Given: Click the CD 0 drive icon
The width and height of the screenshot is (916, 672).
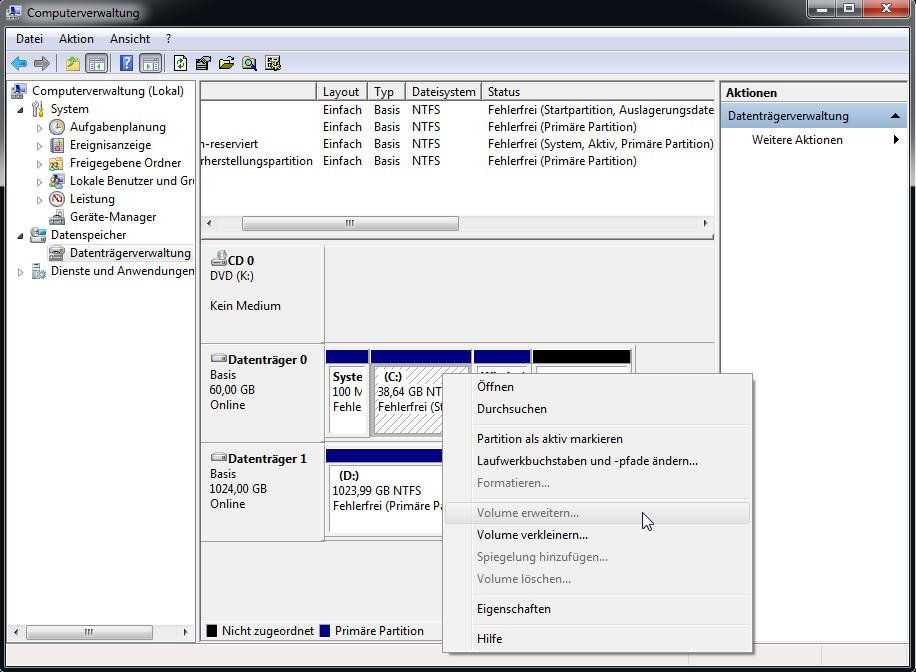Looking at the screenshot, I should pos(218,258).
